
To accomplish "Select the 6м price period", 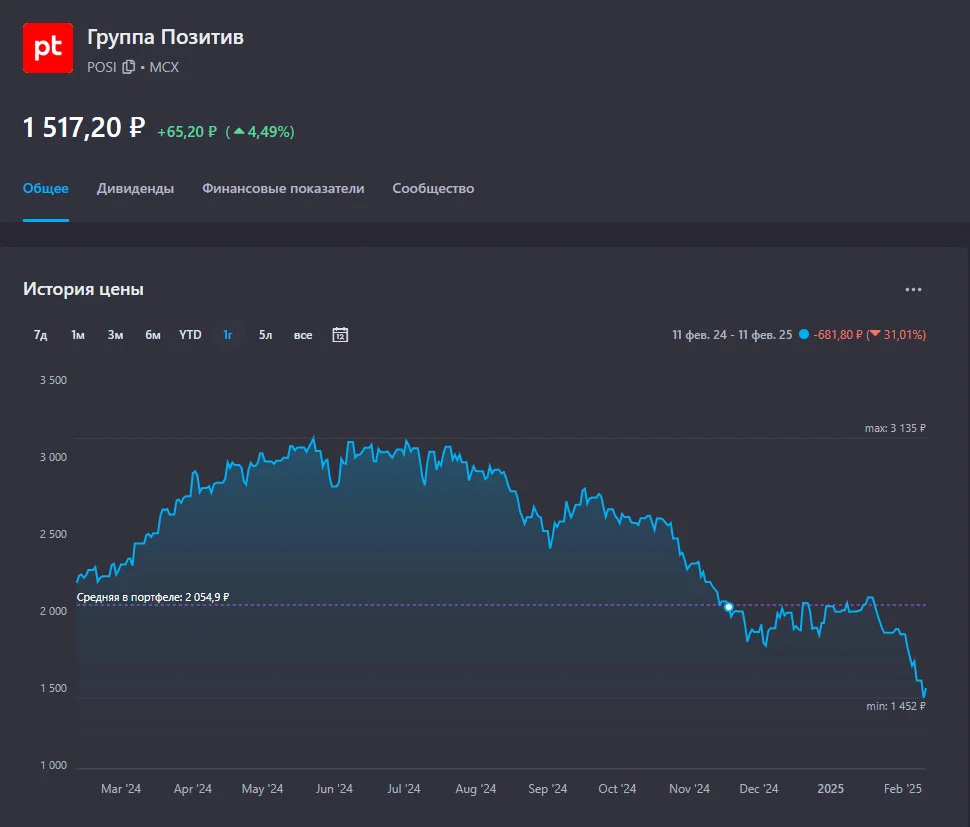I will pos(153,335).
